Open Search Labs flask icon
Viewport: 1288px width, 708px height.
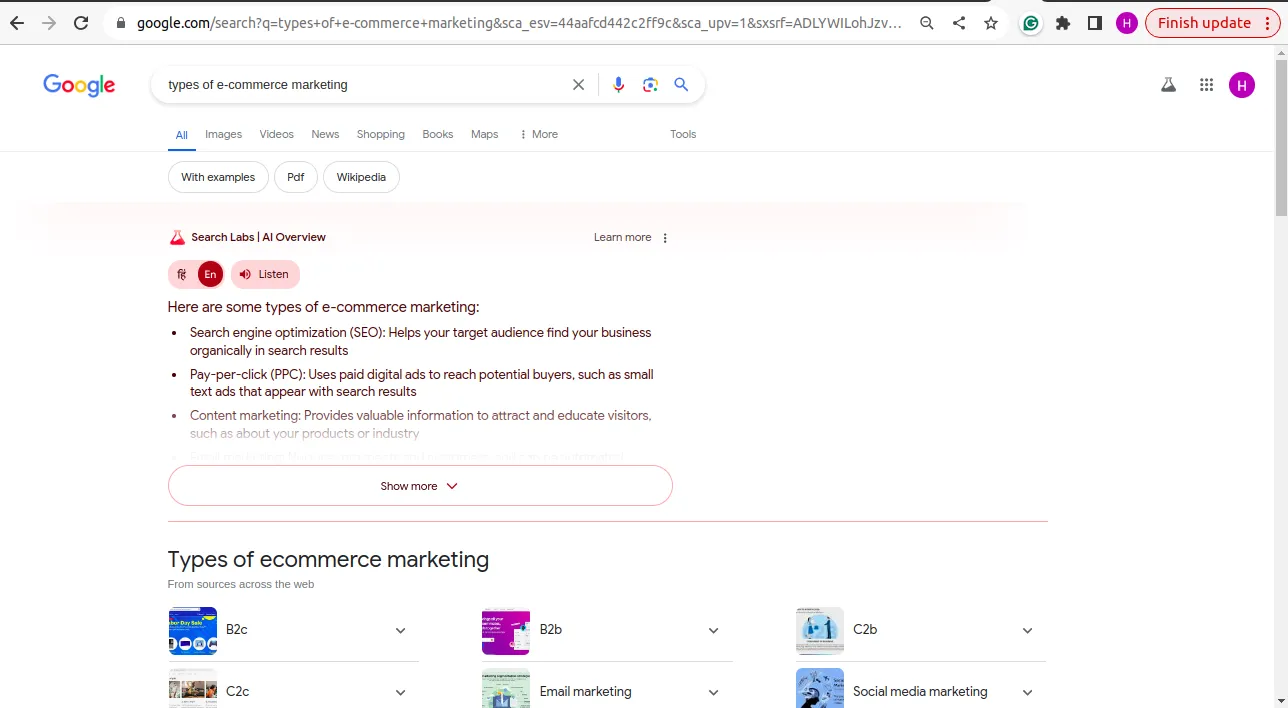1168,85
